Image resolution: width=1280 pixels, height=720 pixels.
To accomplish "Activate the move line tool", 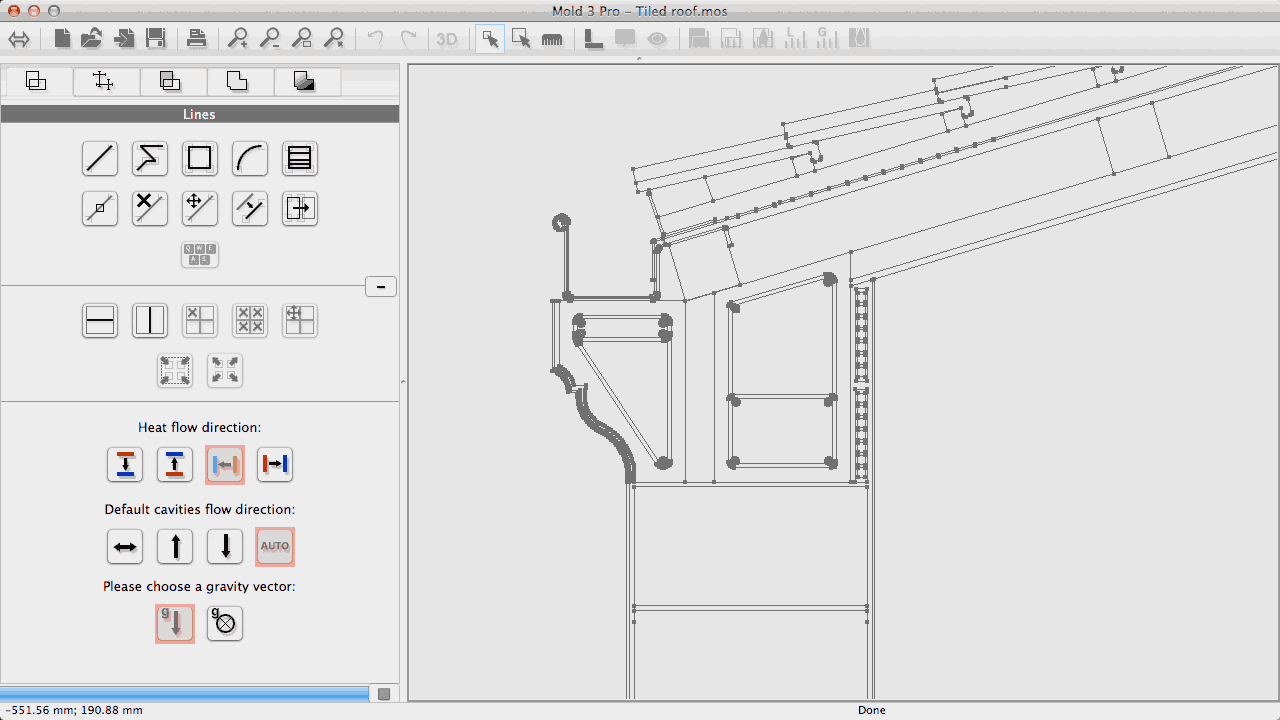I will click(199, 208).
